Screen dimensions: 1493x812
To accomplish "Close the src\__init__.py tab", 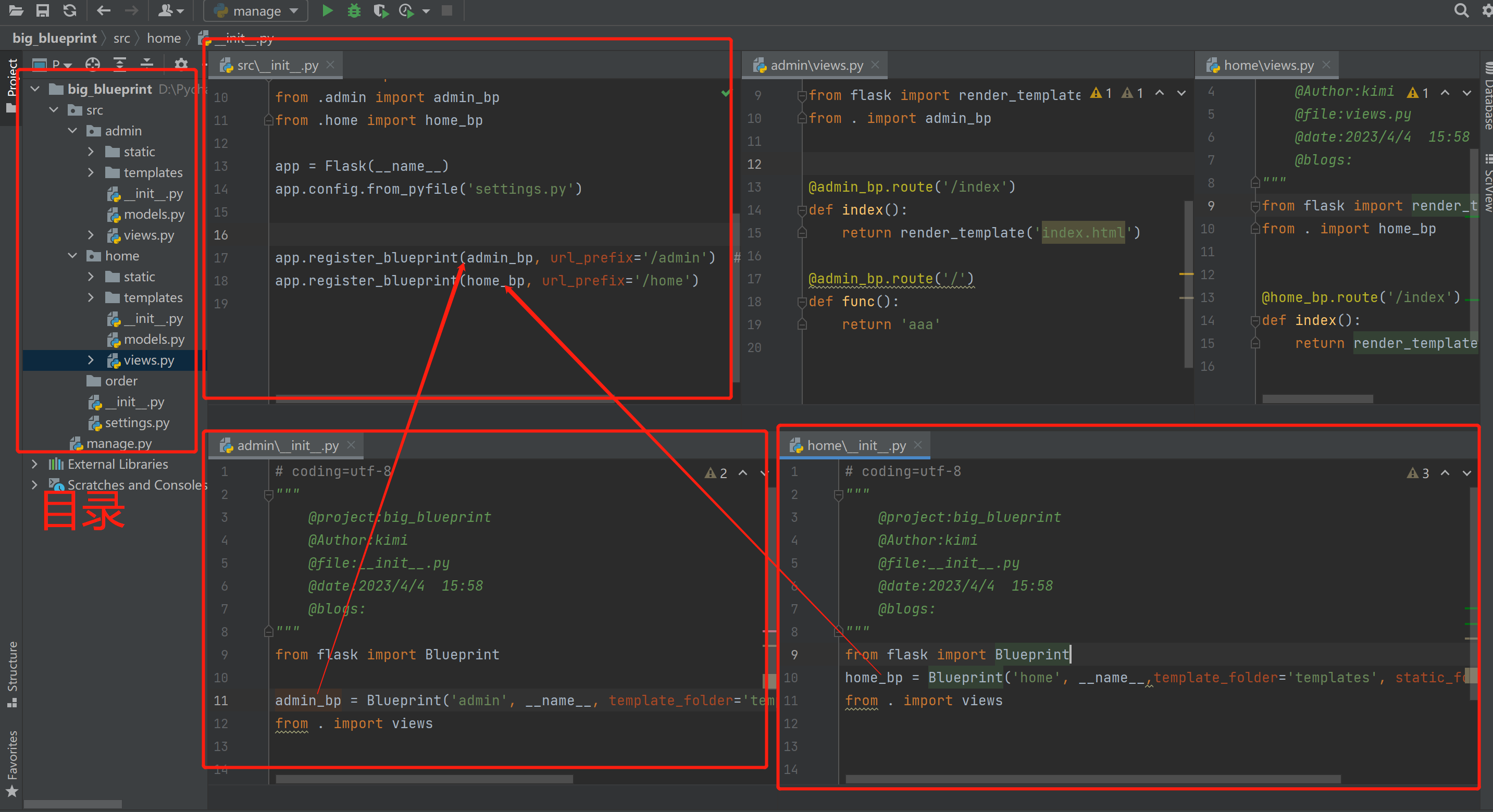I will tap(330, 65).
